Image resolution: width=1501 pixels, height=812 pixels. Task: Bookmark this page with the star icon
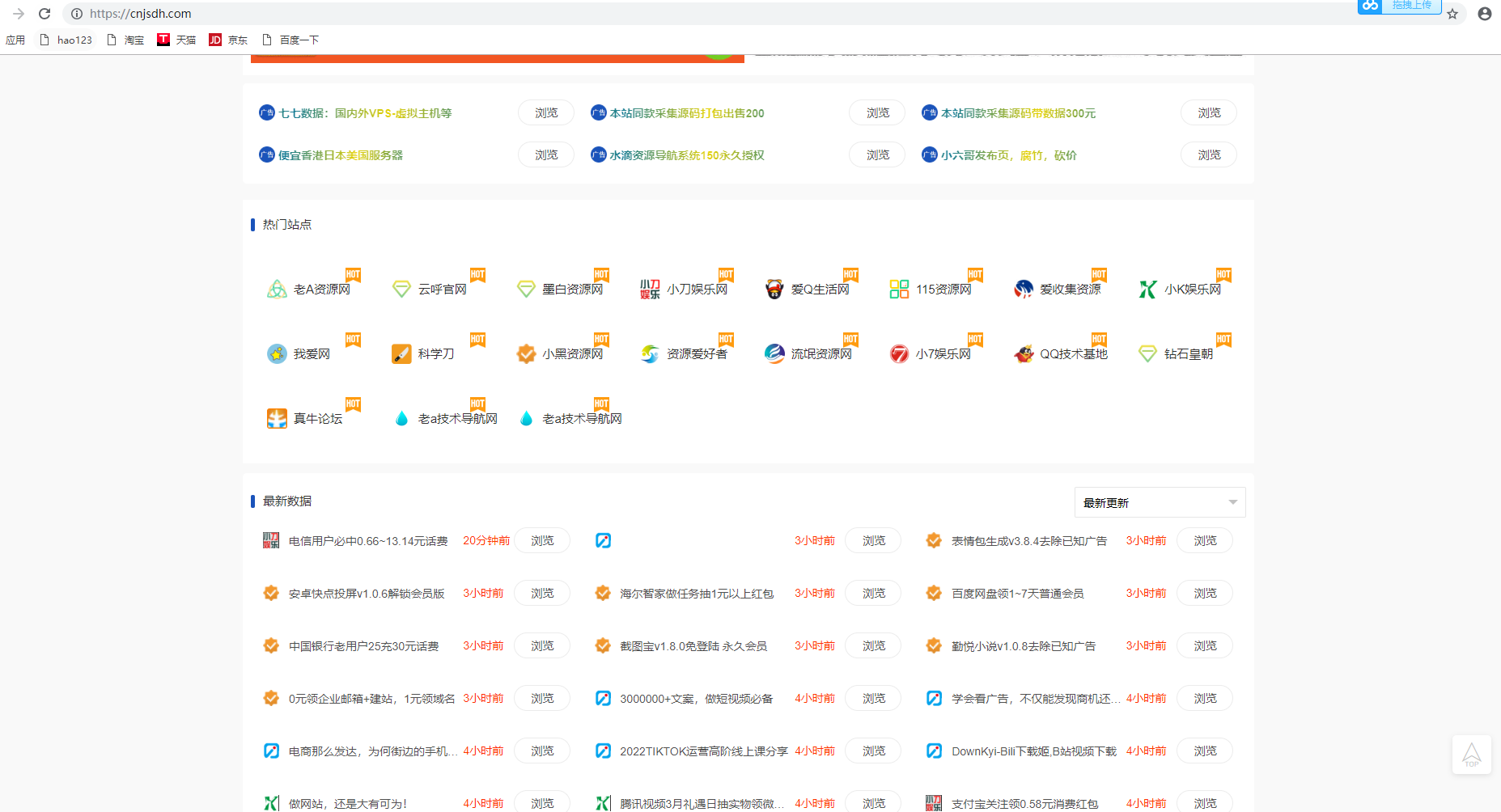pyautogui.click(x=1452, y=14)
